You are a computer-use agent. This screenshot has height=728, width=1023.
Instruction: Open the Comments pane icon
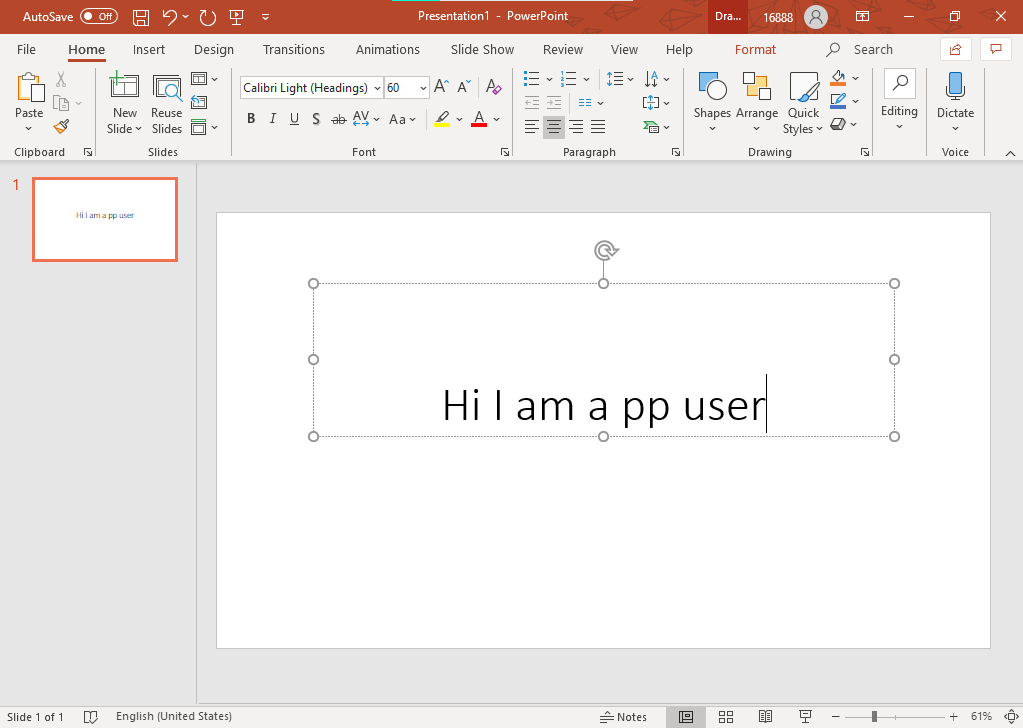pyautogui.click(x=996, y=50)
